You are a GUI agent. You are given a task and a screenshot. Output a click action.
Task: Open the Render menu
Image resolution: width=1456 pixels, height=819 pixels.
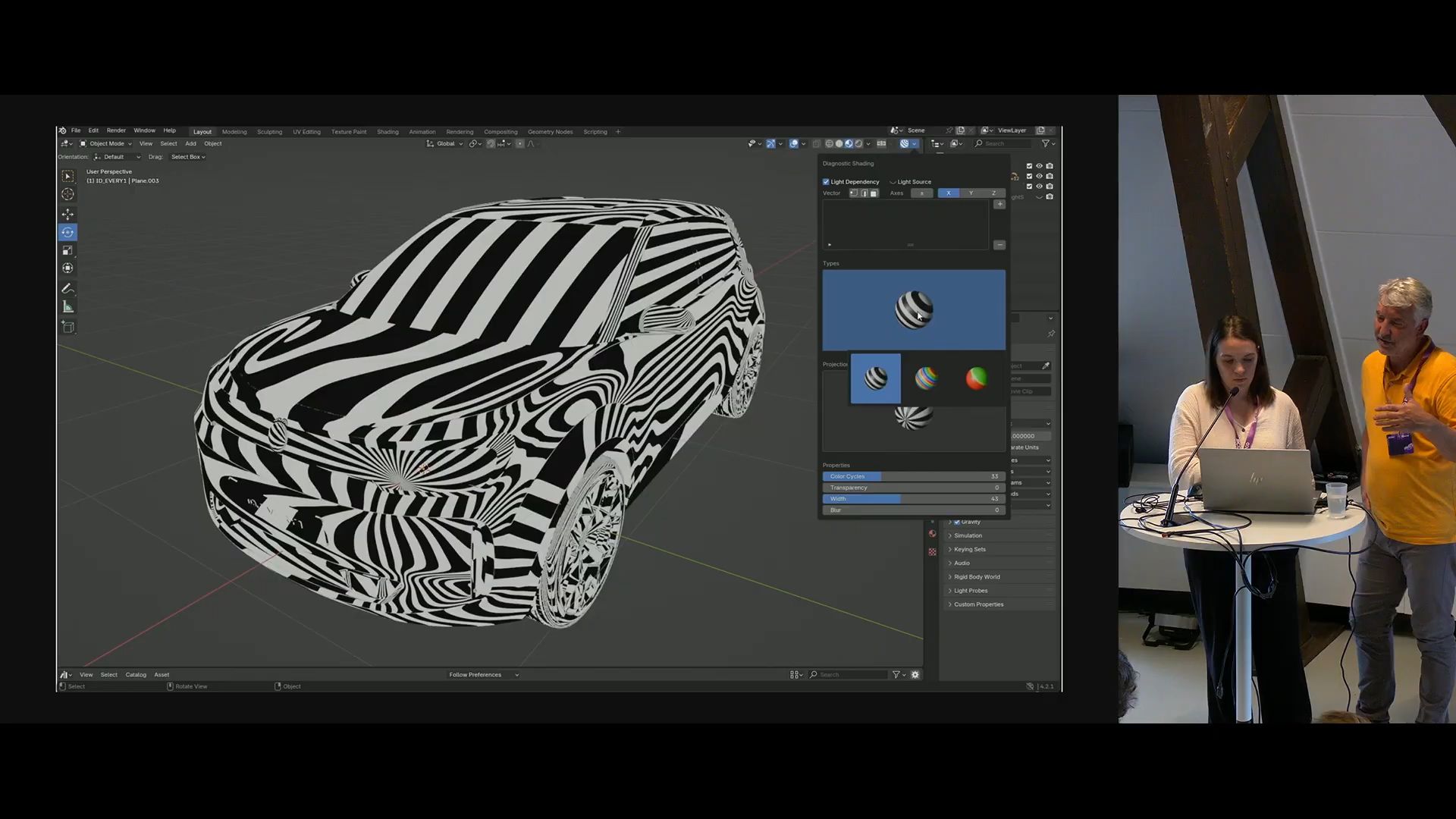coord(115,130)
